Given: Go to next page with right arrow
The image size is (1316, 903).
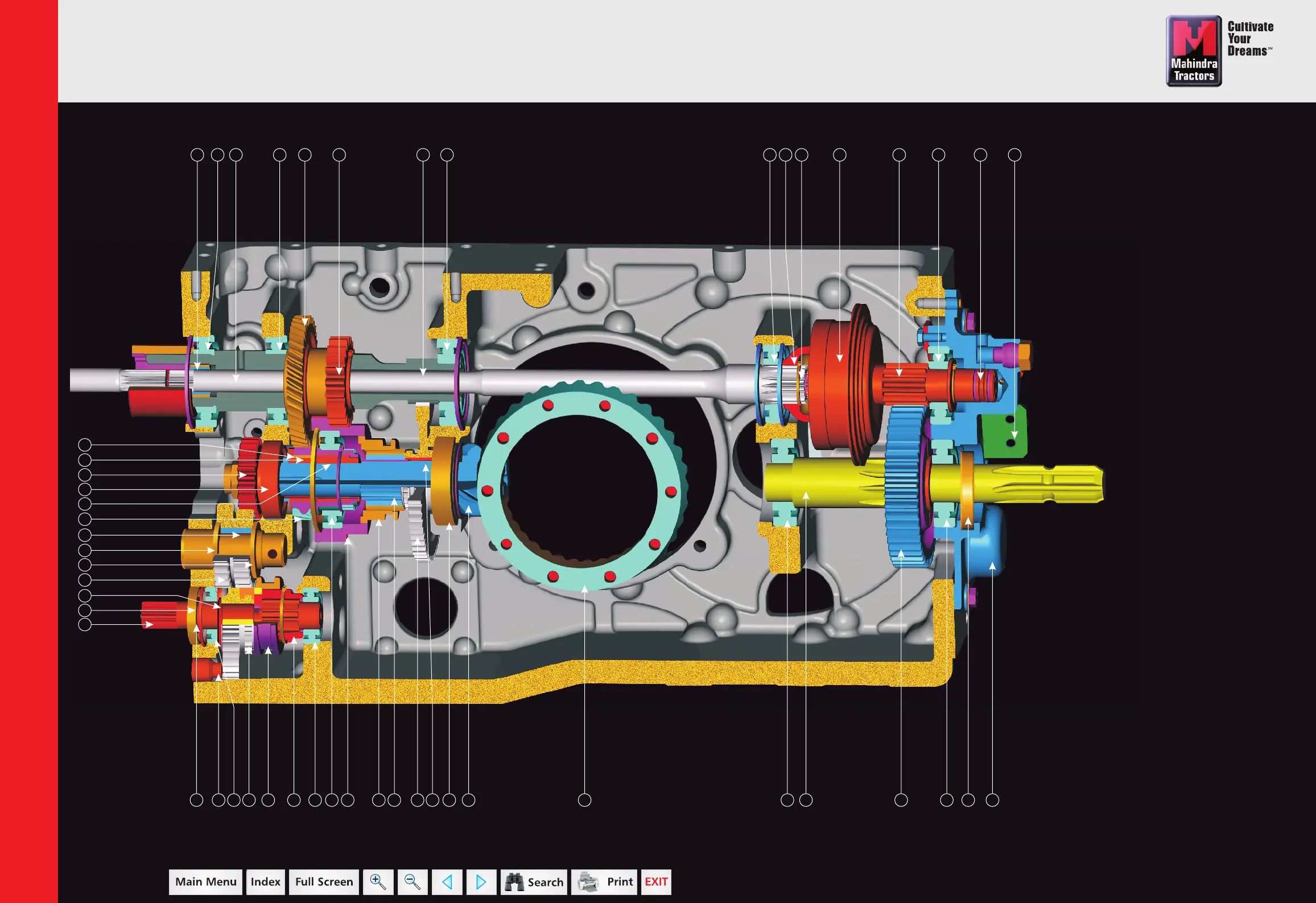Looking at the screenshot, I should (481, 882).
